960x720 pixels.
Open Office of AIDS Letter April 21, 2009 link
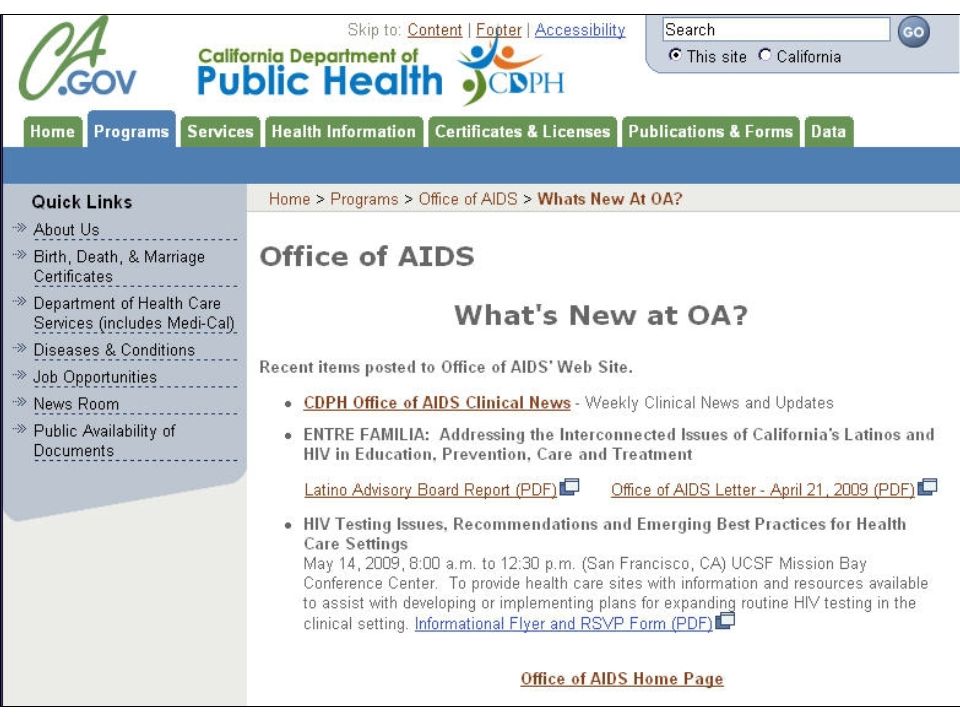tap(763, 489)
